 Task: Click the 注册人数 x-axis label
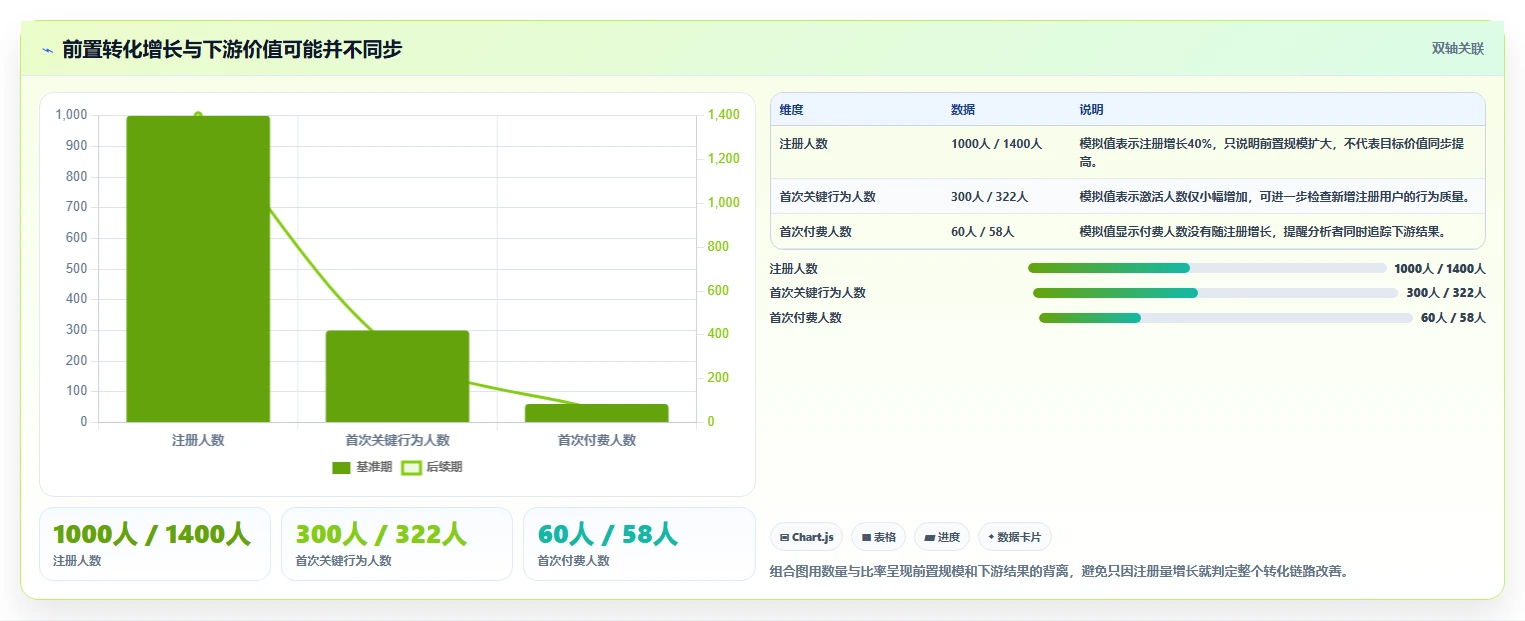point(198,440)
